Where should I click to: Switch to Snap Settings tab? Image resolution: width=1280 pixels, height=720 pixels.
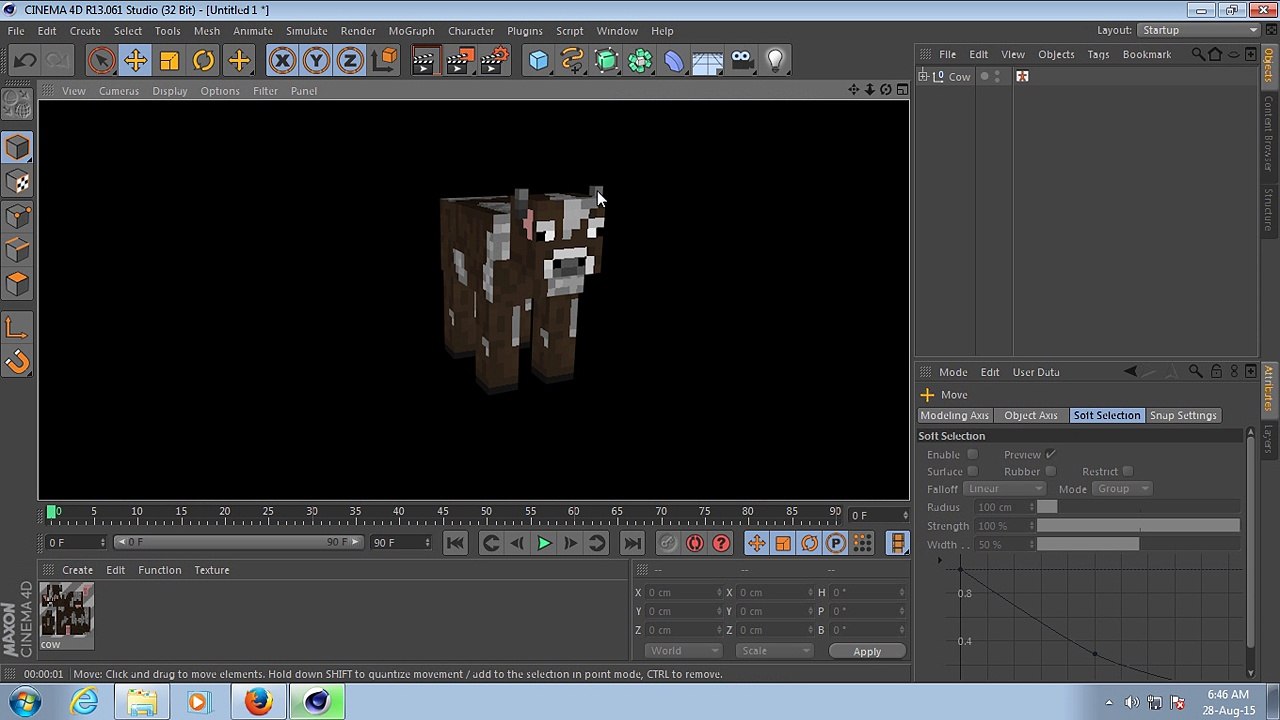coord(1183,416)
